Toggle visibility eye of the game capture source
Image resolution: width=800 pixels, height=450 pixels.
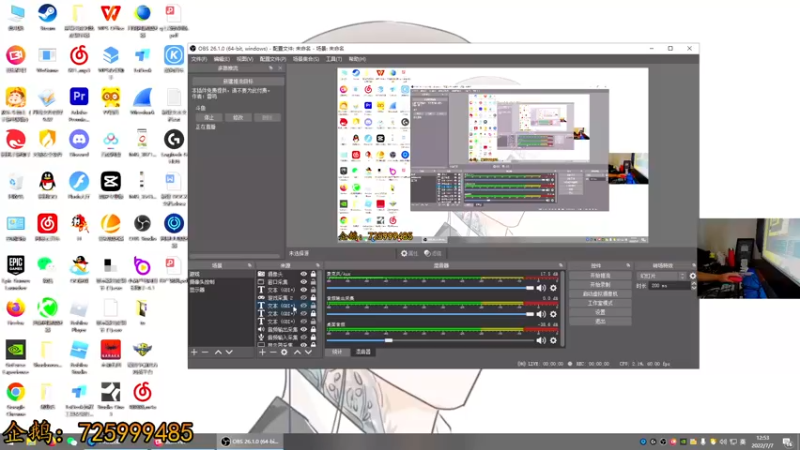(x=304, y=297)
